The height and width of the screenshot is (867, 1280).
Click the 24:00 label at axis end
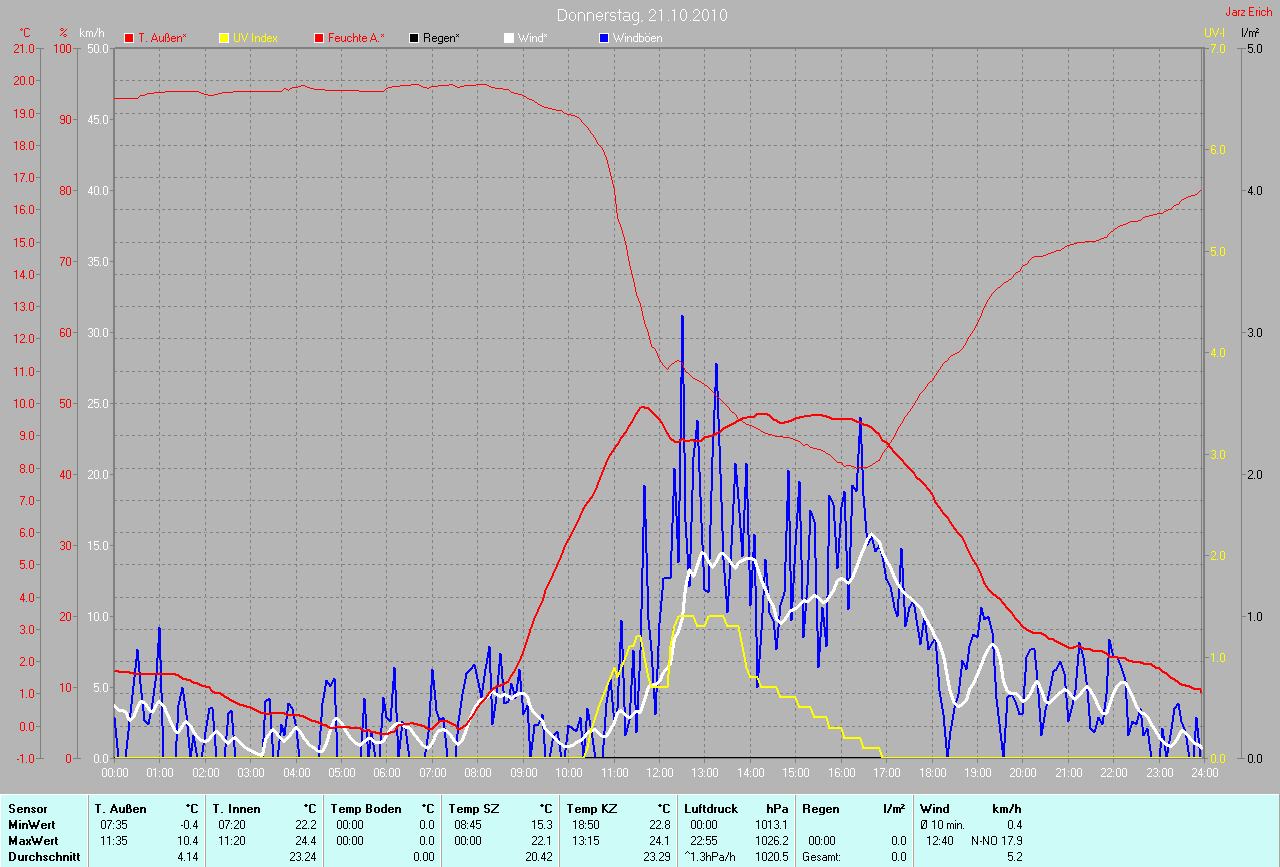[1204, 773]
